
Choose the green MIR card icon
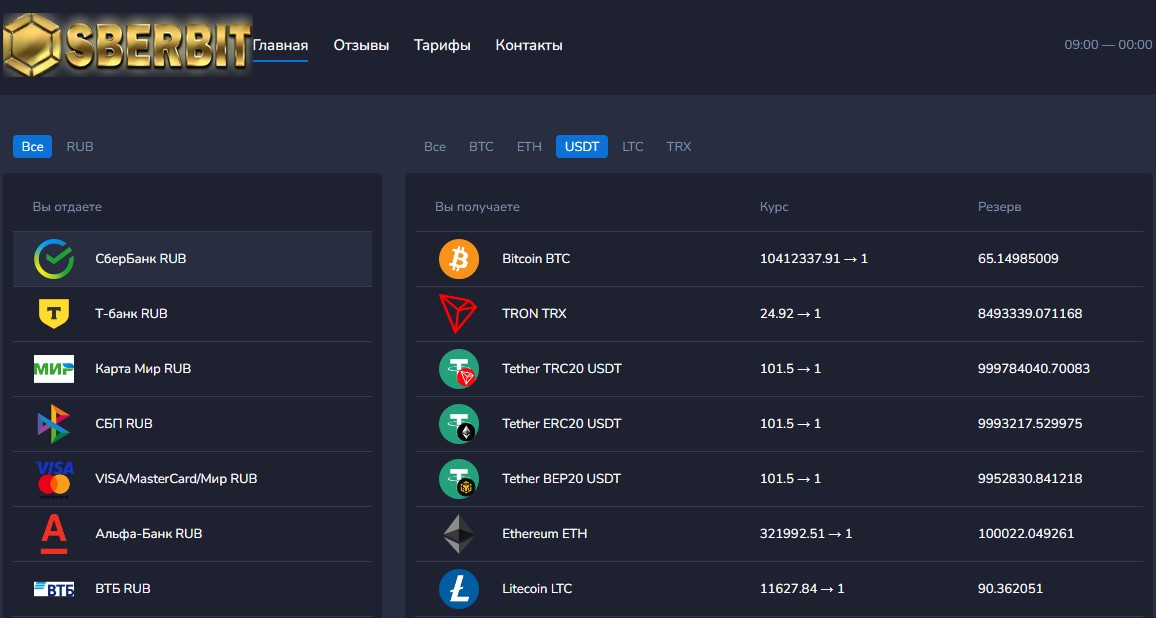coord(54,369)
